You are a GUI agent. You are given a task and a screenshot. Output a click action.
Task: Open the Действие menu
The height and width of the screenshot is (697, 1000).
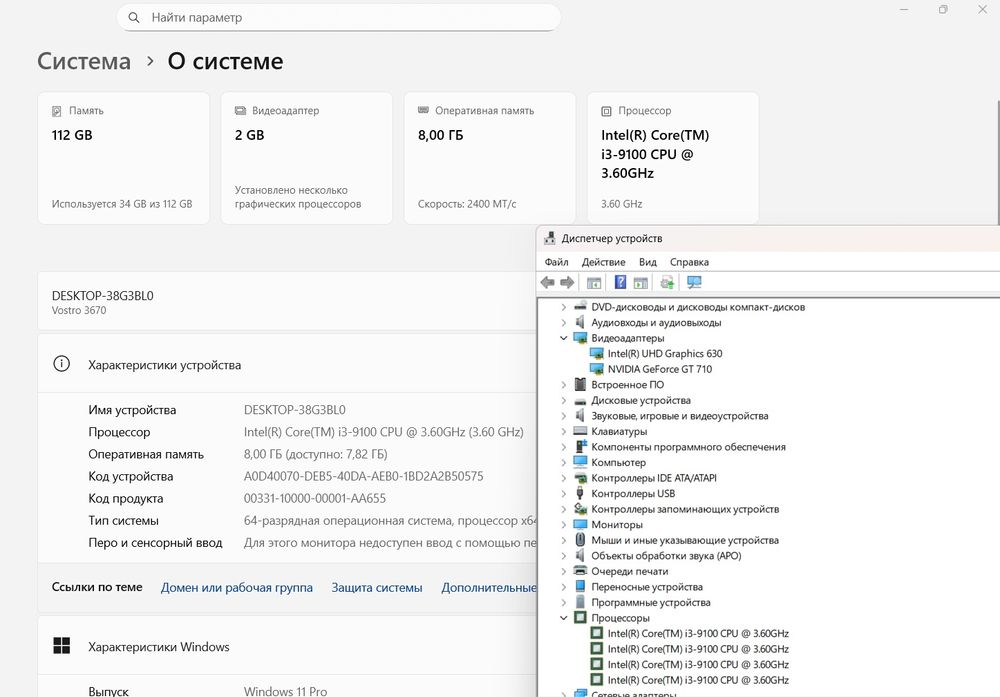[x=603, y=262]
